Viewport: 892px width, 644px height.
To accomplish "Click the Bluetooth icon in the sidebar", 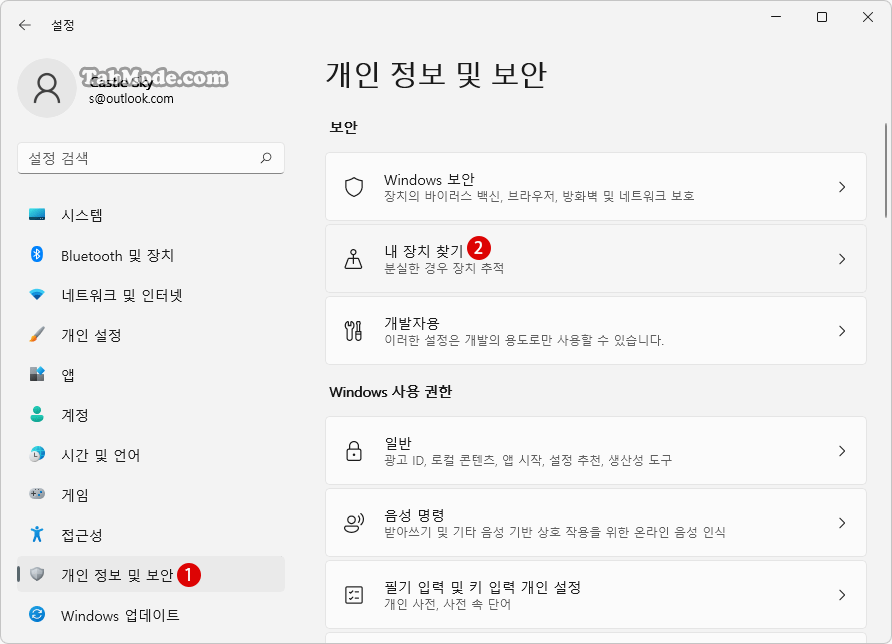I will coord(37,254).
